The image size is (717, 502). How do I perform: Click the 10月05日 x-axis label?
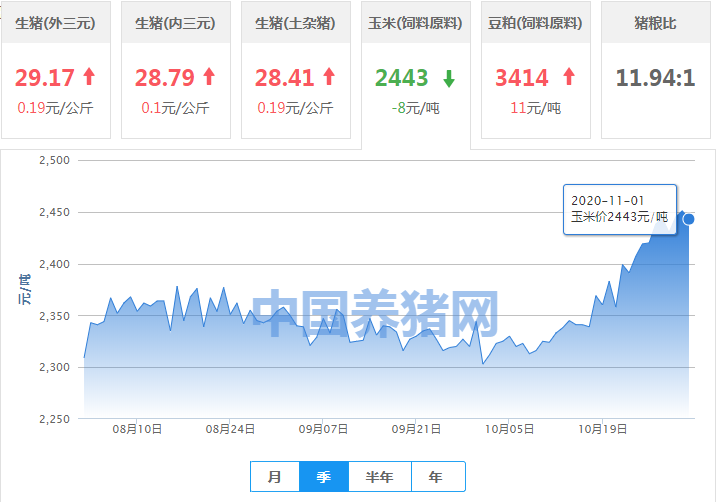pos(509,429)
